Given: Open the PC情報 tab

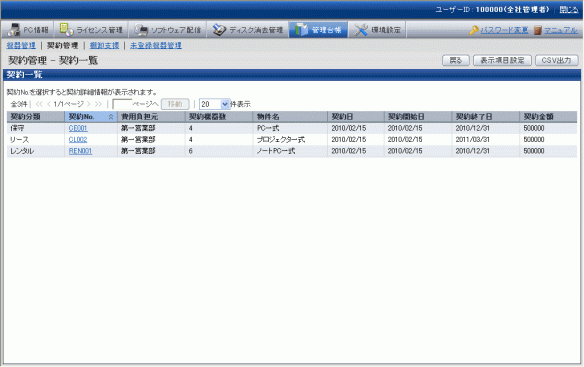Looking at the screenshot, I should tap(28, 30).
